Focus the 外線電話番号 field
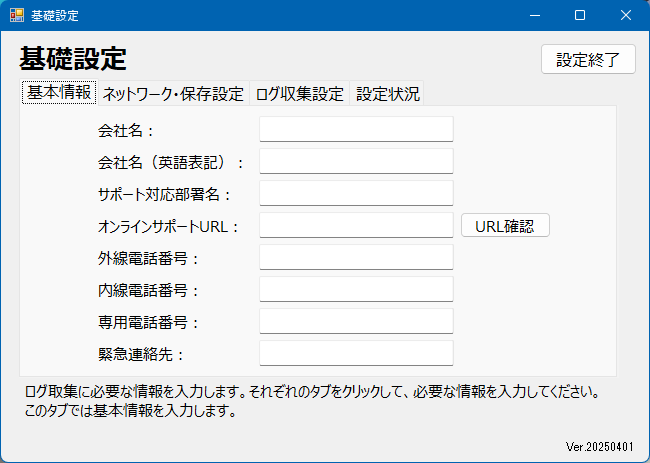 356,258
